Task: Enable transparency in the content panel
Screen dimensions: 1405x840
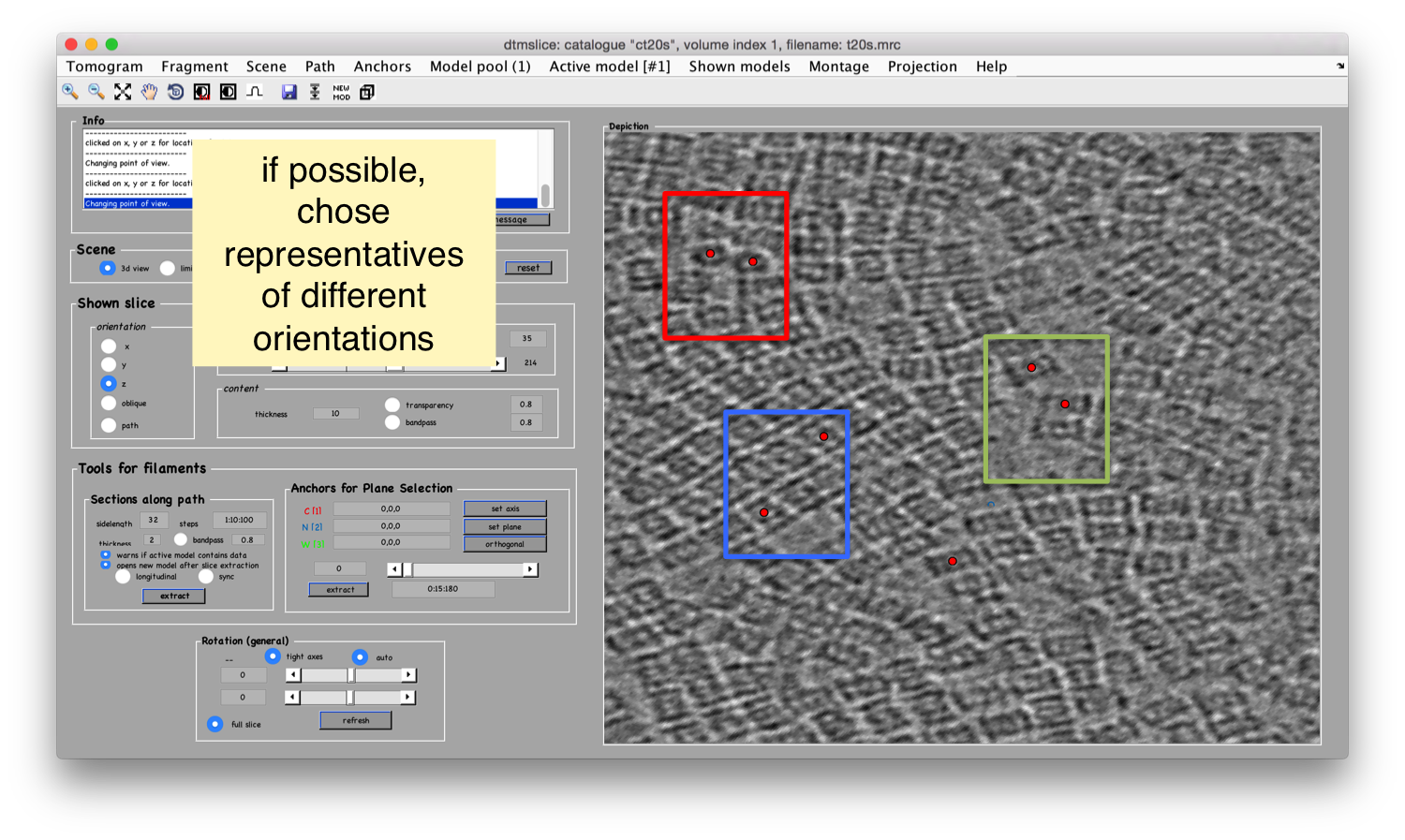Action: coord(392,405)
